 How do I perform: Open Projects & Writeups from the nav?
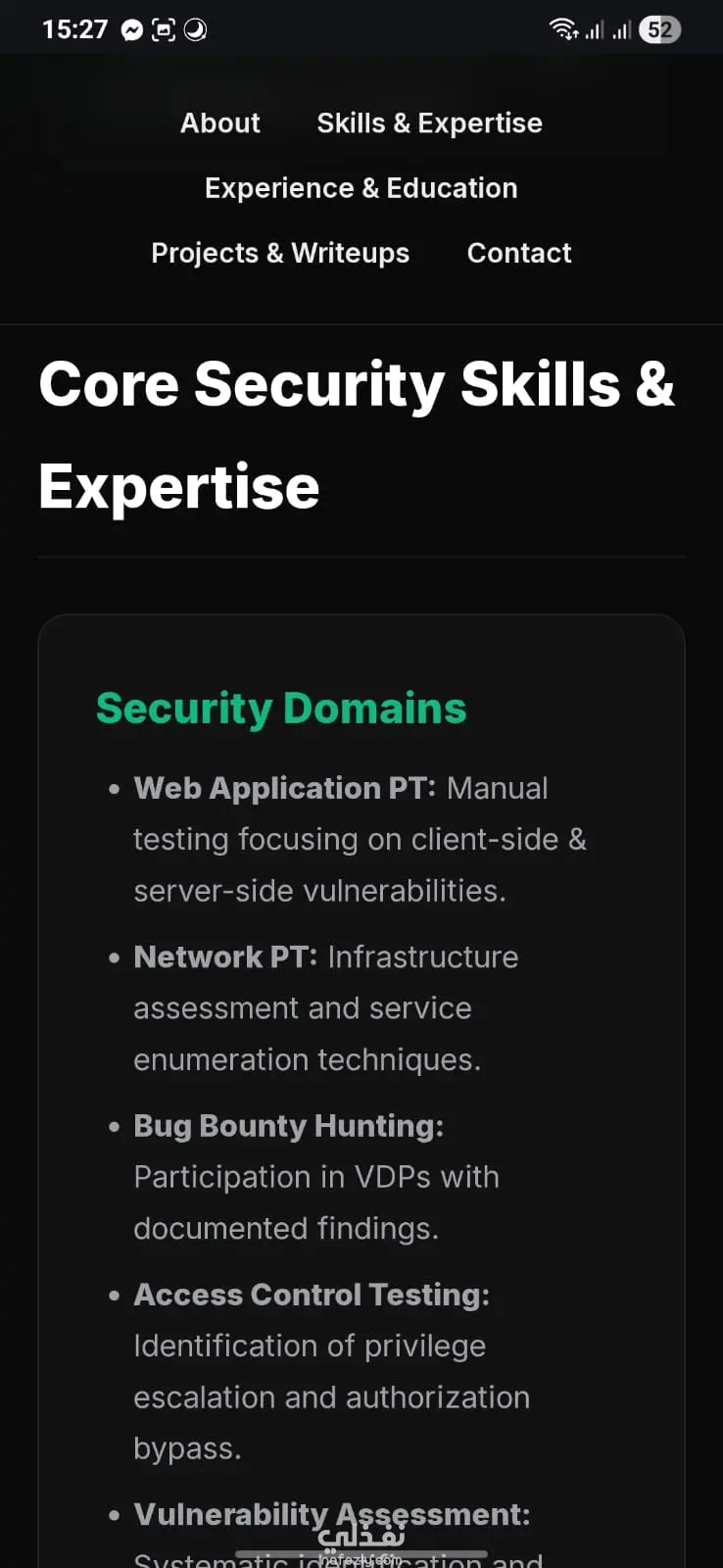[280, 253]
